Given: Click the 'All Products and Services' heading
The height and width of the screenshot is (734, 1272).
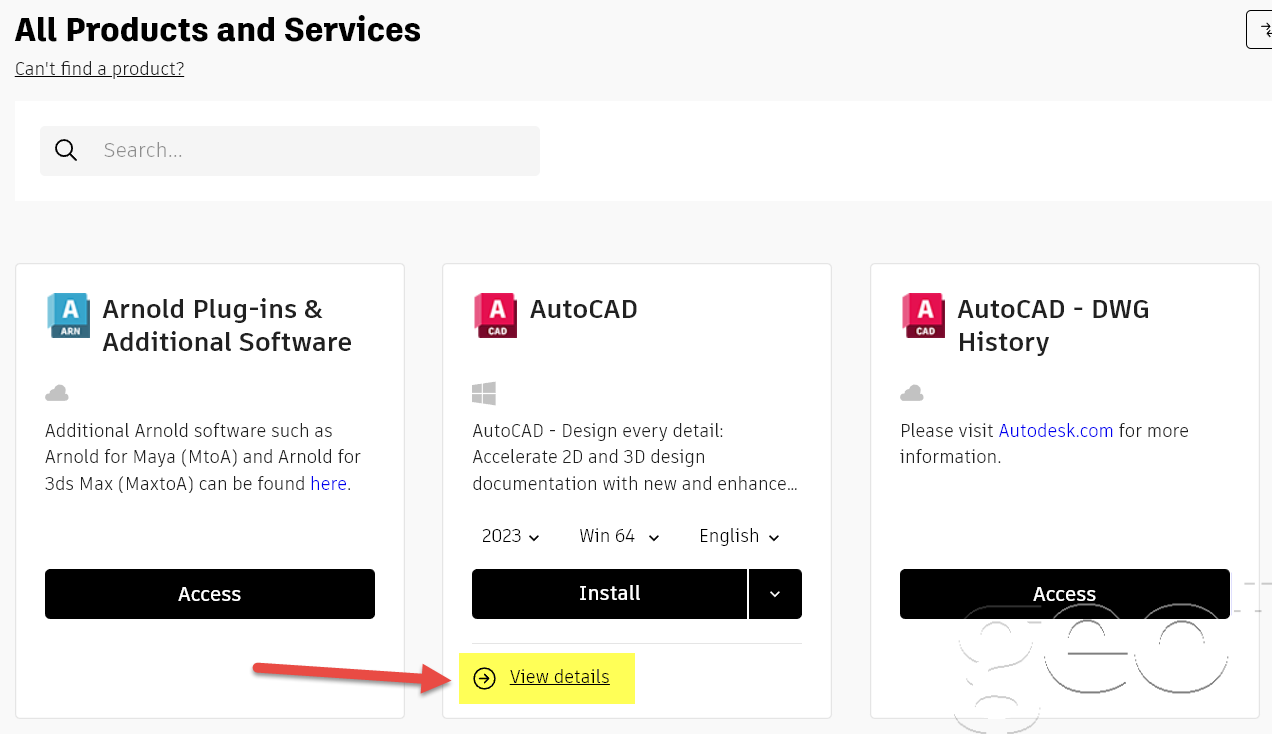Looking at the screenshot, I should [218, 30].
